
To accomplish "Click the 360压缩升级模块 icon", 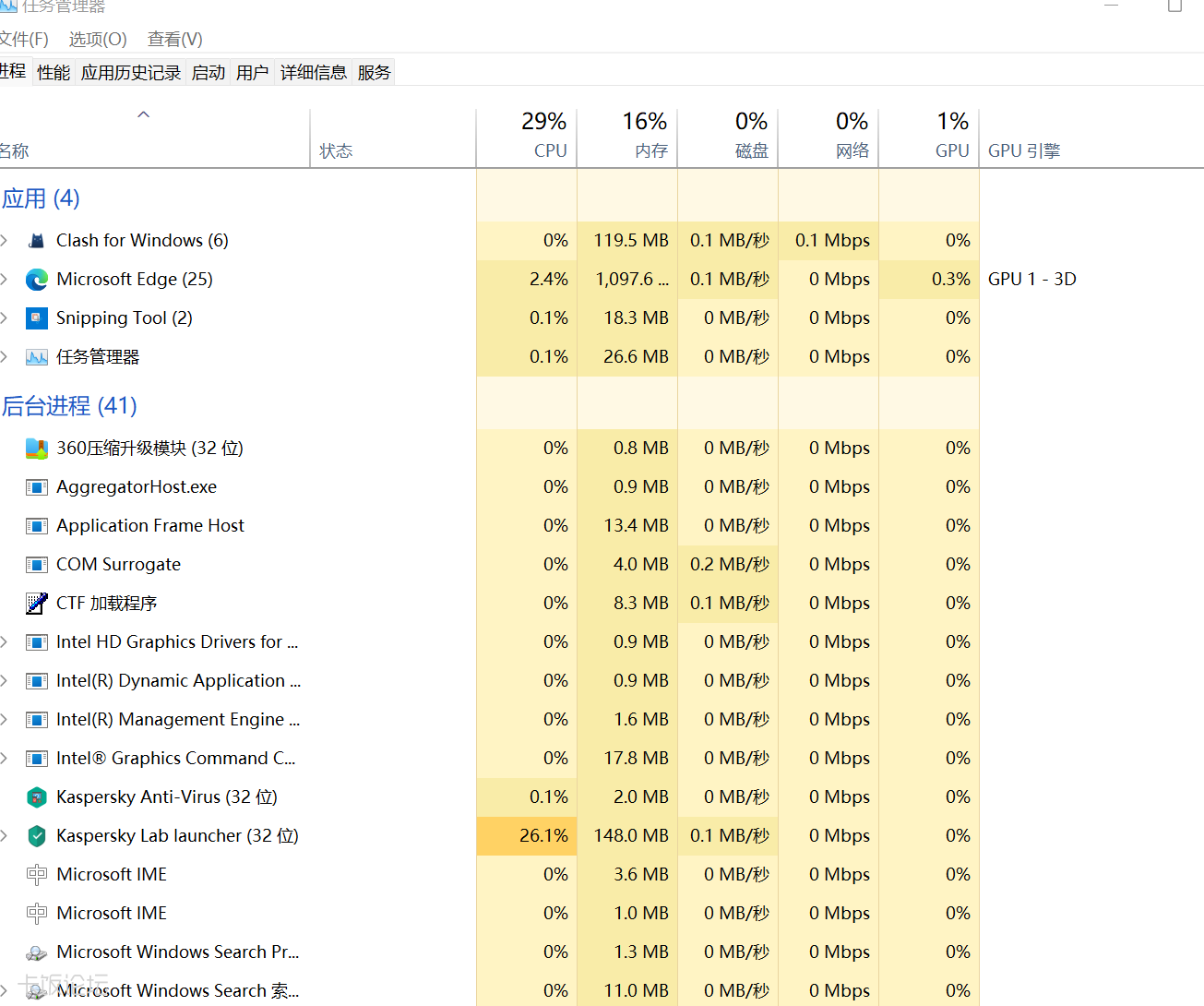I will click(x=37, y=449).
